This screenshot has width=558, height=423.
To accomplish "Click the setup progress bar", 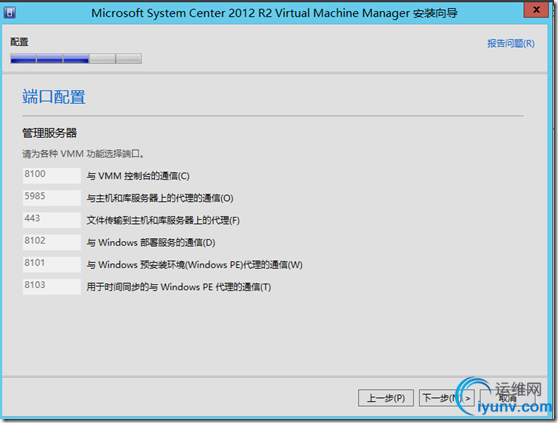I will pyautogui.click(x=76, y=58).
